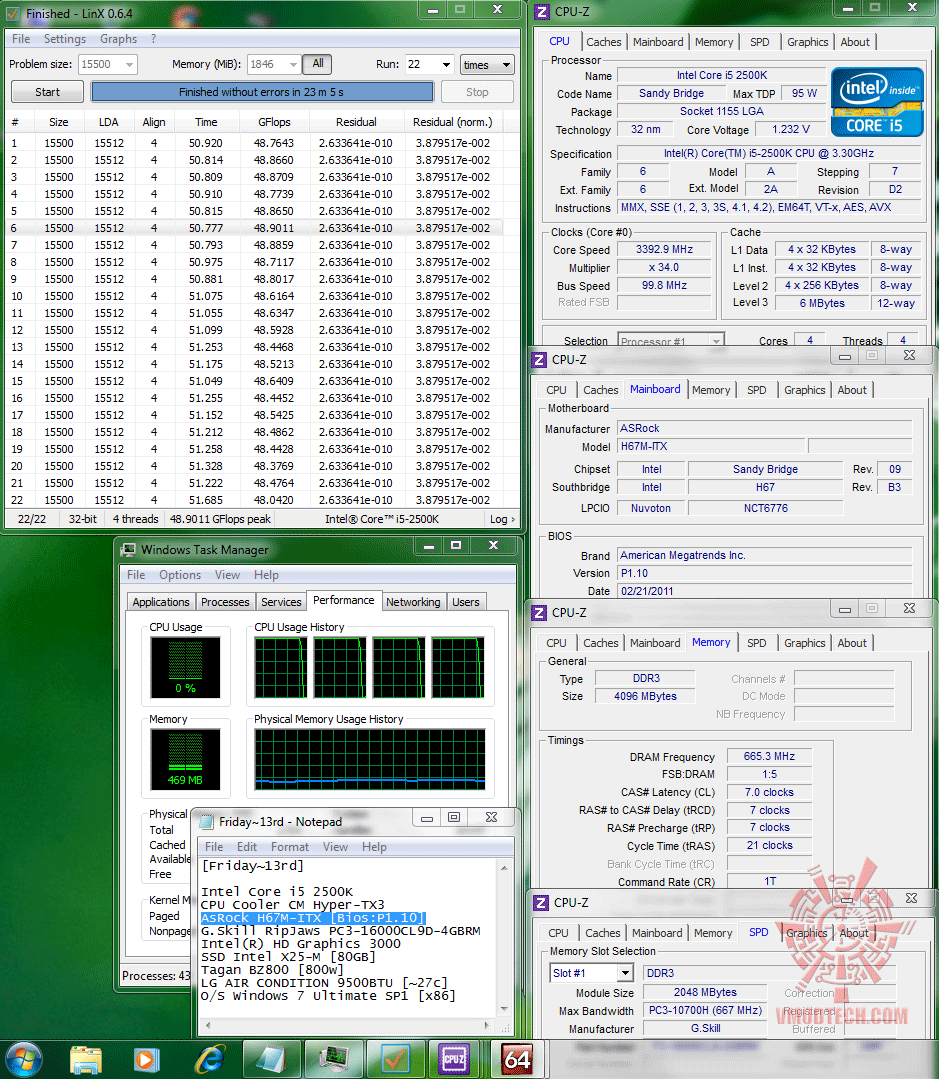Launch Internet Explorer from taskbar
Viewport: 939px width, 1079px height.
click(210, 1059)
